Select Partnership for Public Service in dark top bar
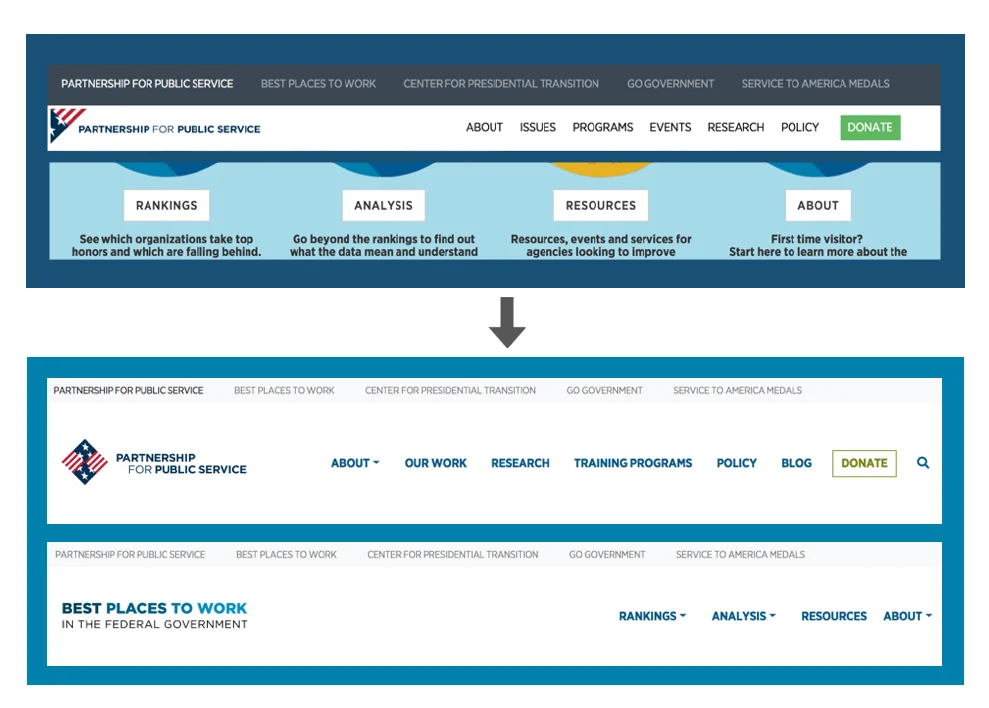The height and width of the screenshot is (708, 989). click(x=147, y=83)
